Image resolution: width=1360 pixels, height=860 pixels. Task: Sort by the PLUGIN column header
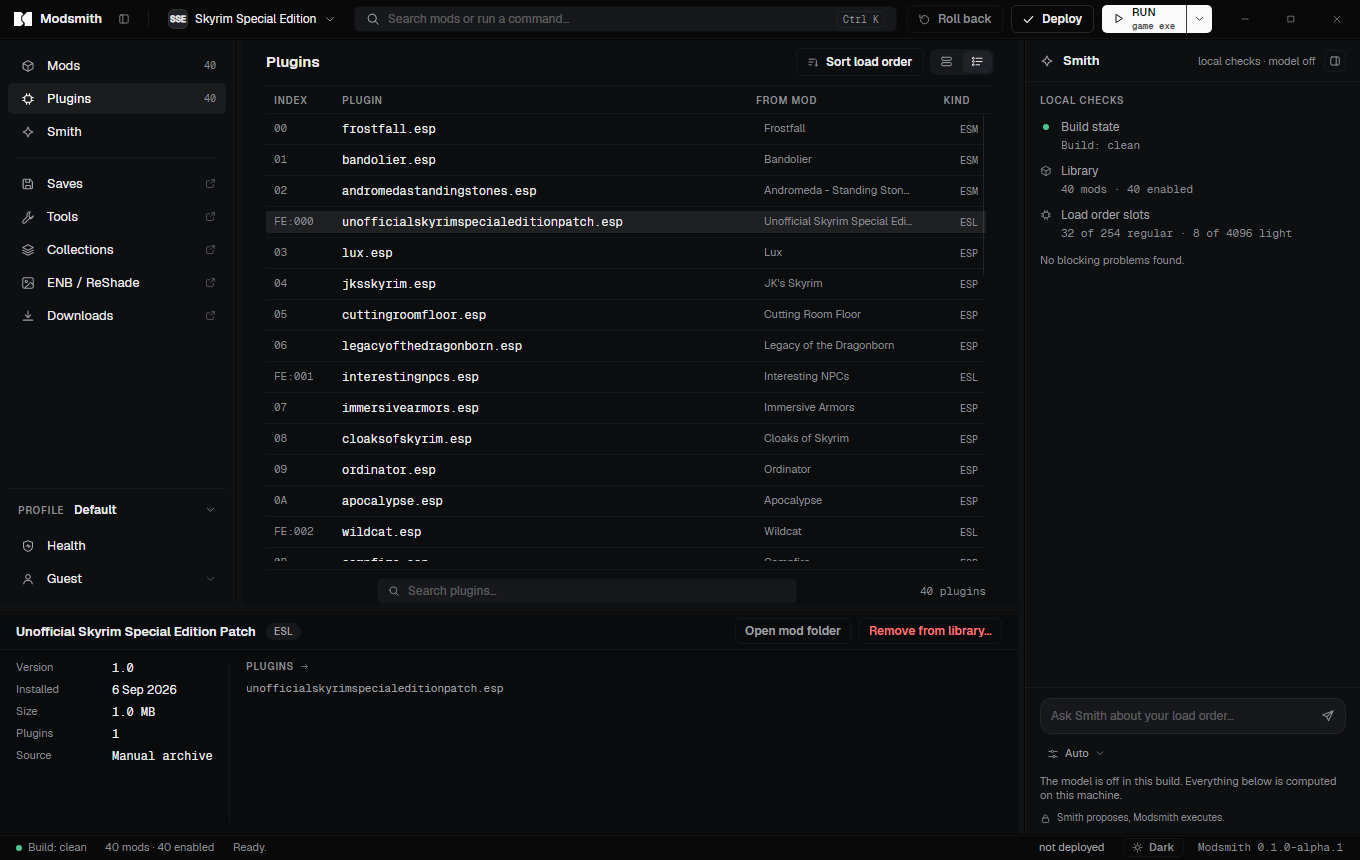(362, 100)
